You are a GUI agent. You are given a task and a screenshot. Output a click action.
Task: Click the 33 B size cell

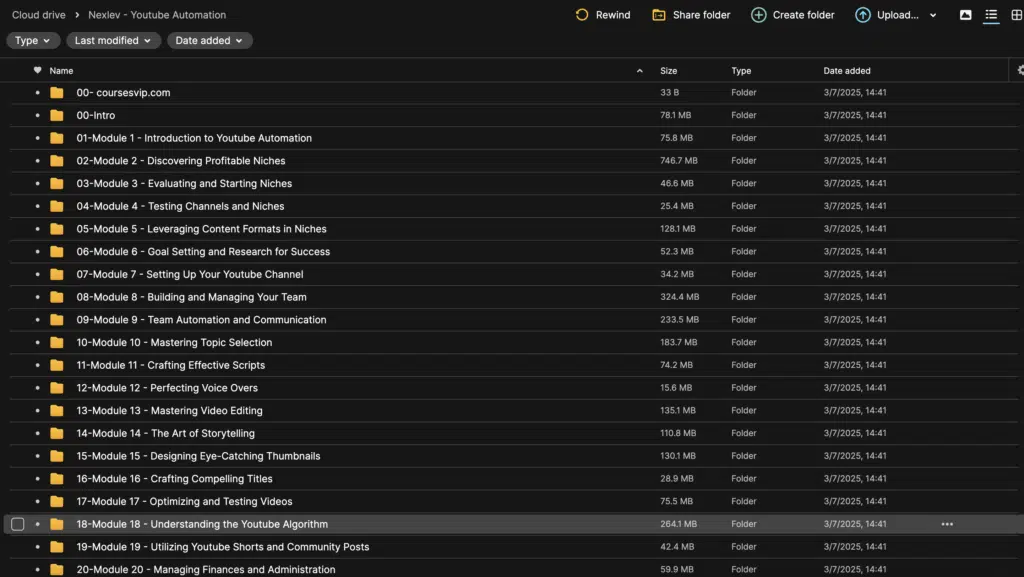(669, 93)
